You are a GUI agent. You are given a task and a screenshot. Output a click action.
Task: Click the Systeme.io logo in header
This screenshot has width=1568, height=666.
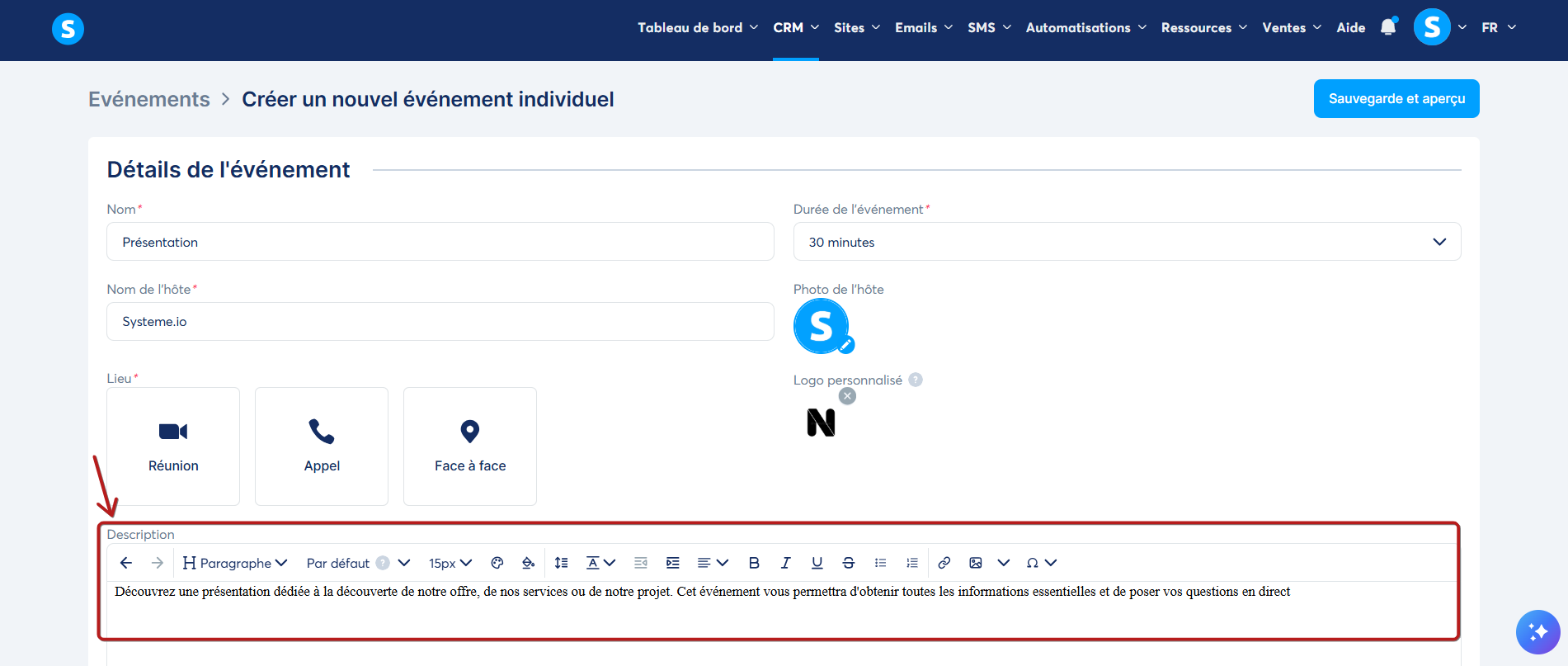click(68, 29)
